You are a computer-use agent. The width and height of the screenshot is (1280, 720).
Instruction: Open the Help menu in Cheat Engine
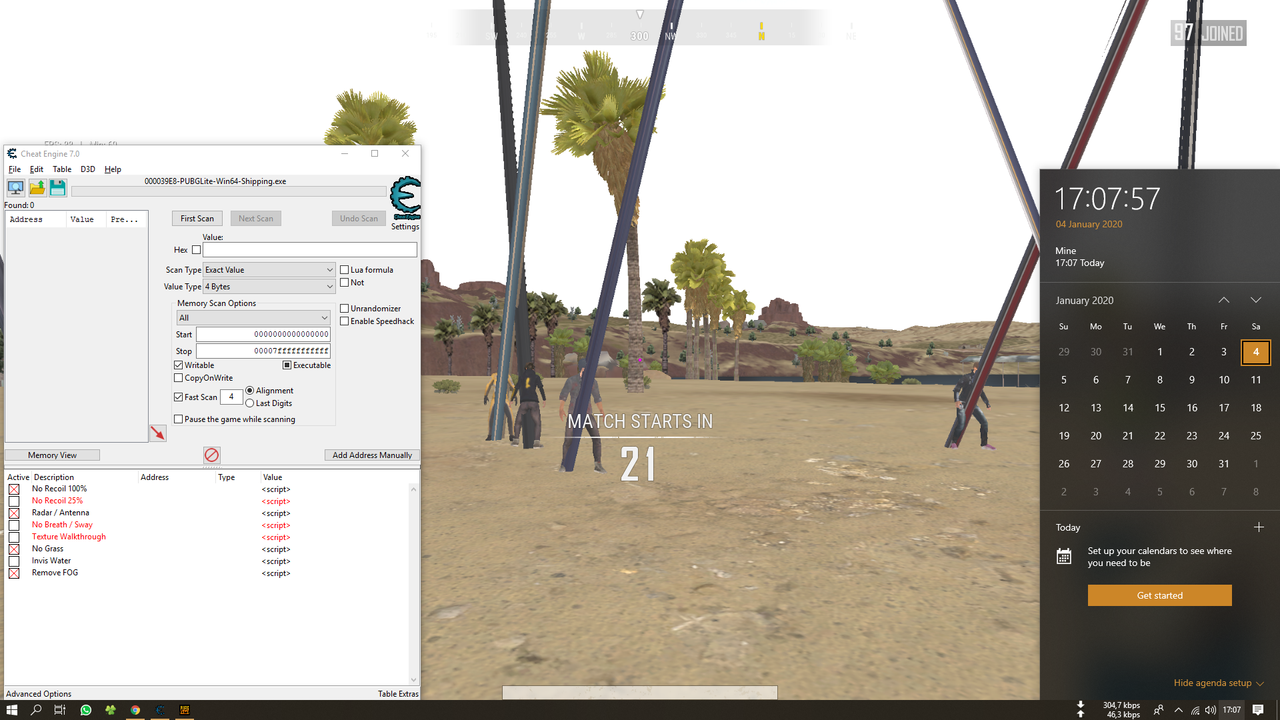tap(113, 170)
